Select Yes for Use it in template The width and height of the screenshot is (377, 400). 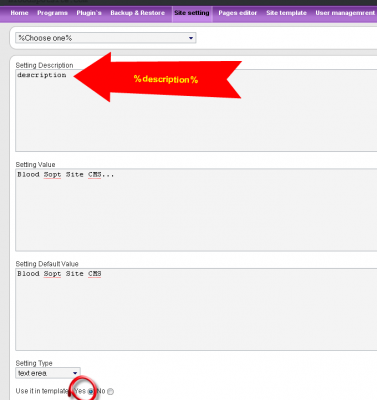pos(90,391)
